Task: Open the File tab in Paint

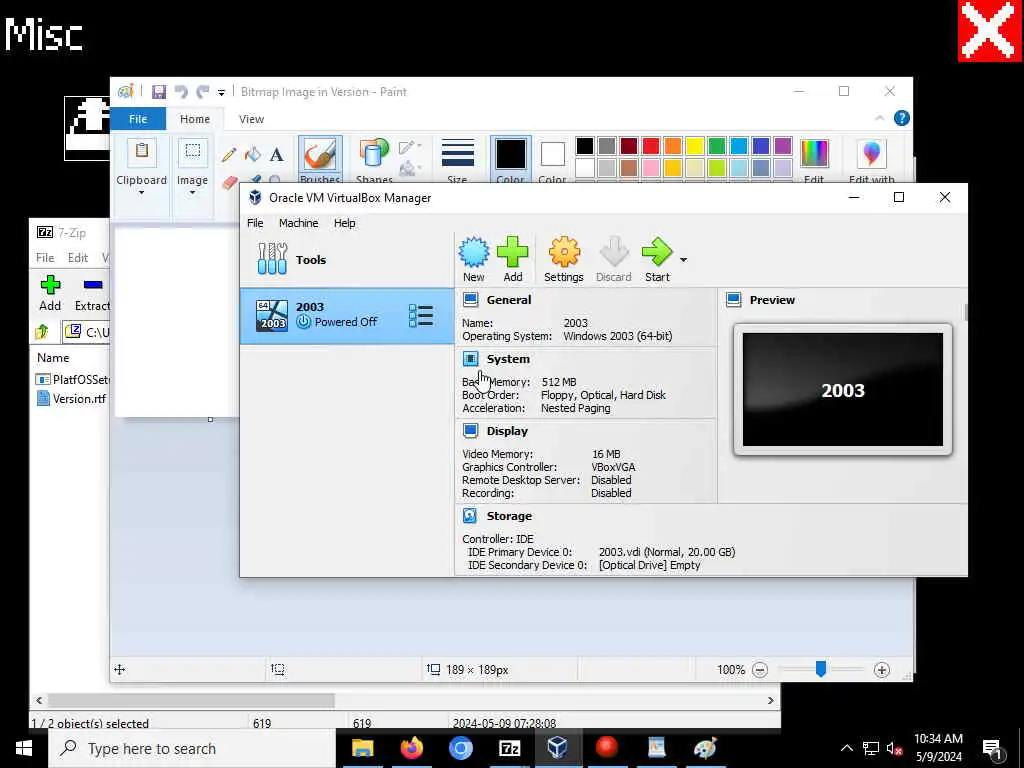Action: tap(138, 119)
